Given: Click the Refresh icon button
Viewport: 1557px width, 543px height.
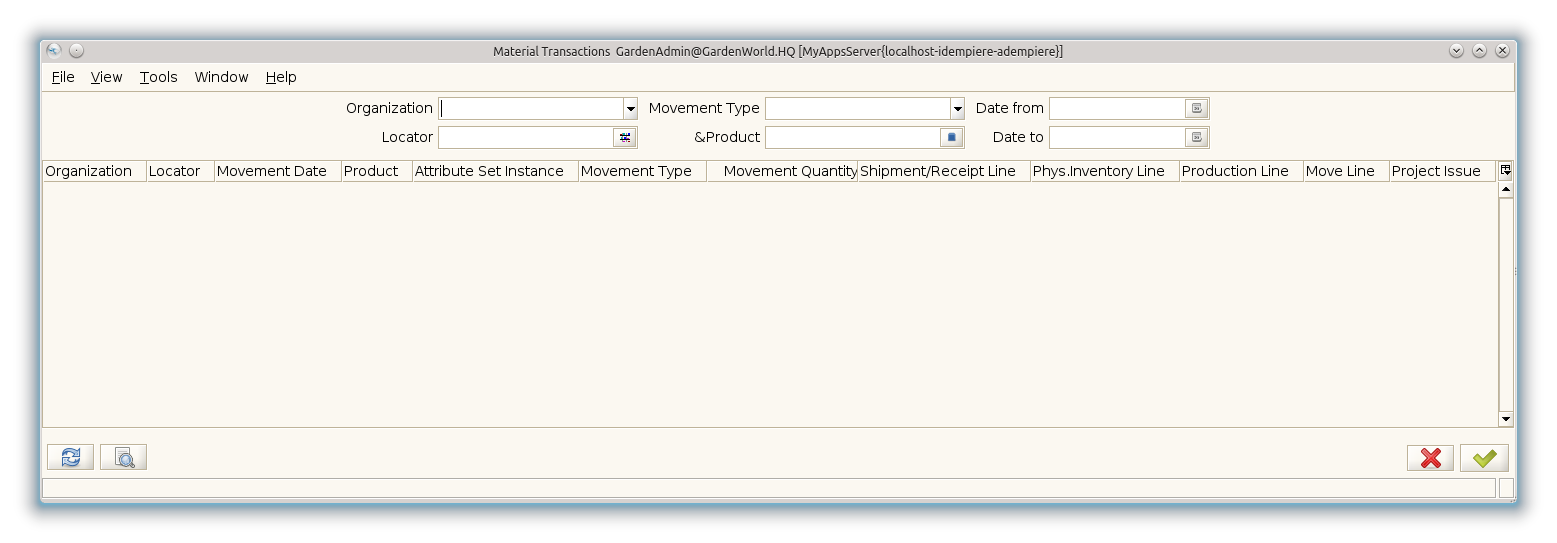Looking at the screenshot, I should click(70, 457).
